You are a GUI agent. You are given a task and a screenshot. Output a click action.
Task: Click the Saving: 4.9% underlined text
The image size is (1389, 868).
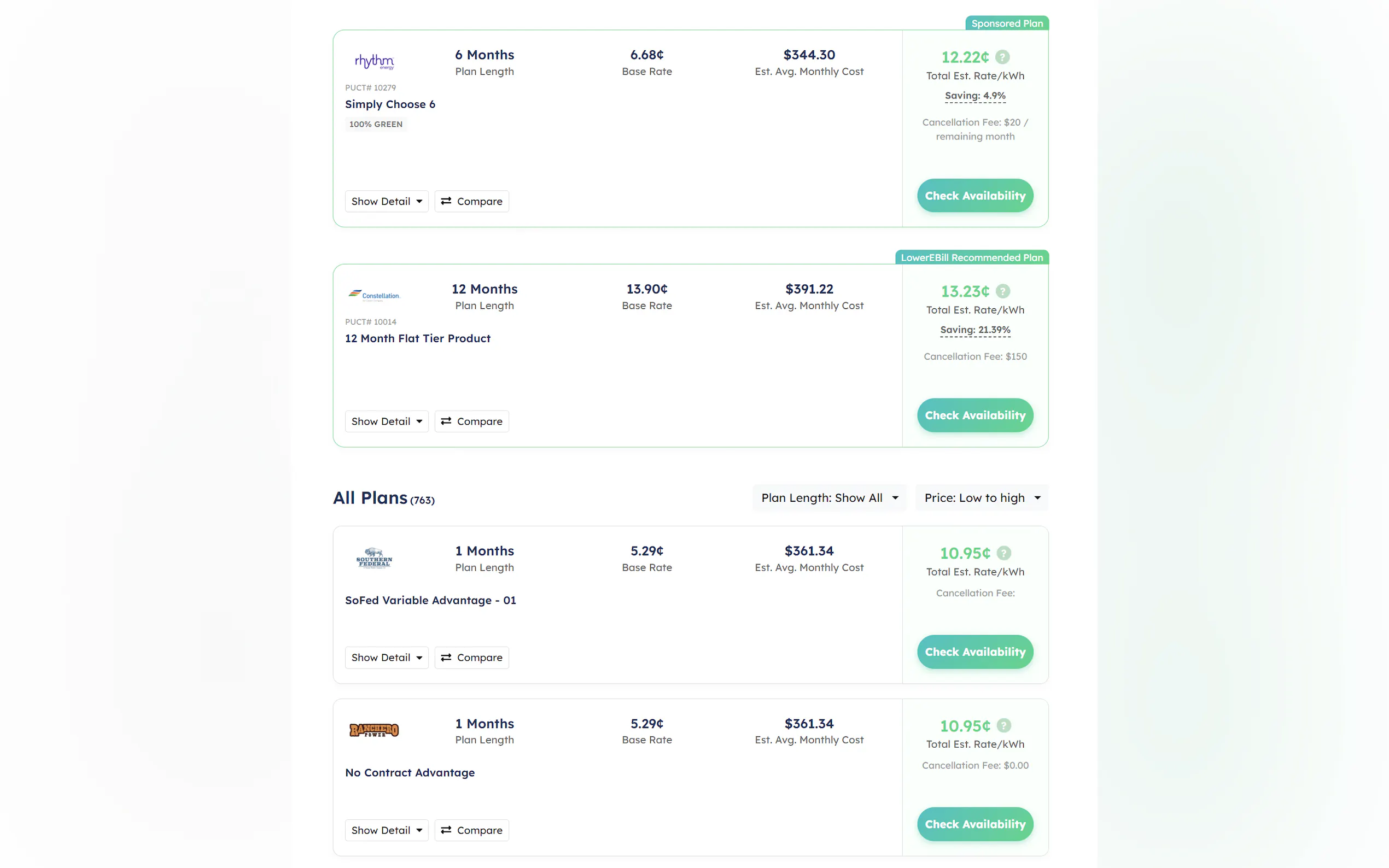coord(975,96)
